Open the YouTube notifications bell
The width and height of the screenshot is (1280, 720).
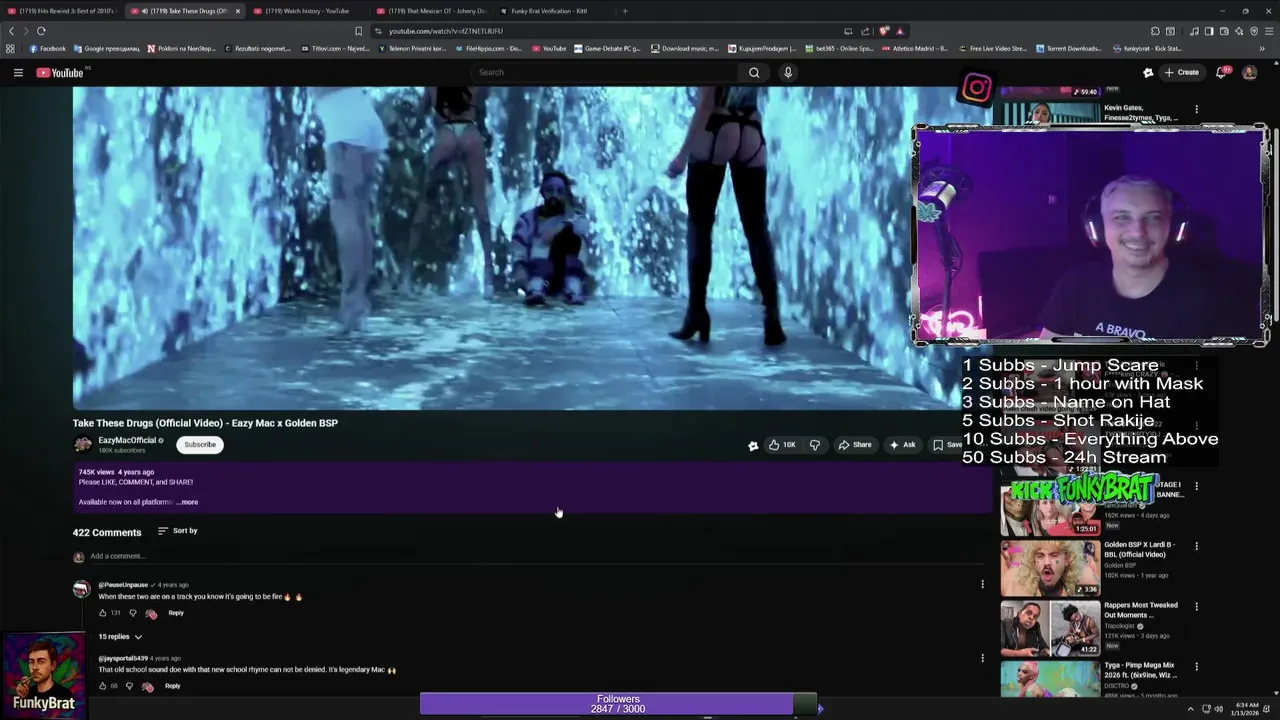click(1222, 72)
